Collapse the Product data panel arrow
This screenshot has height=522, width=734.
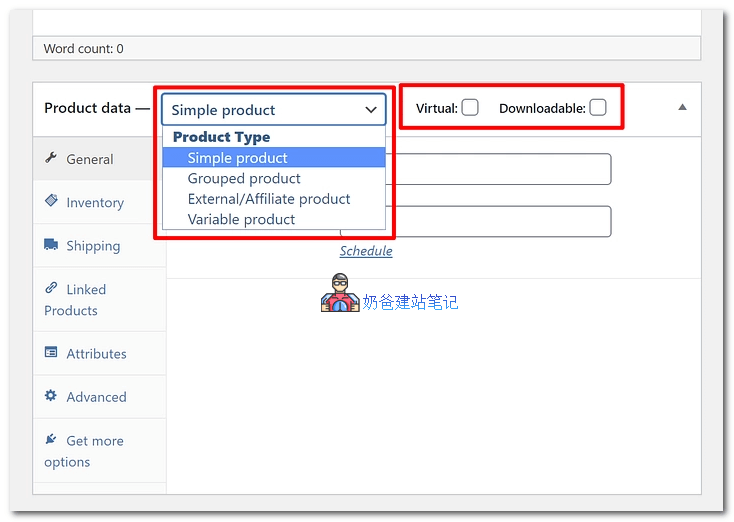point(683,107)
